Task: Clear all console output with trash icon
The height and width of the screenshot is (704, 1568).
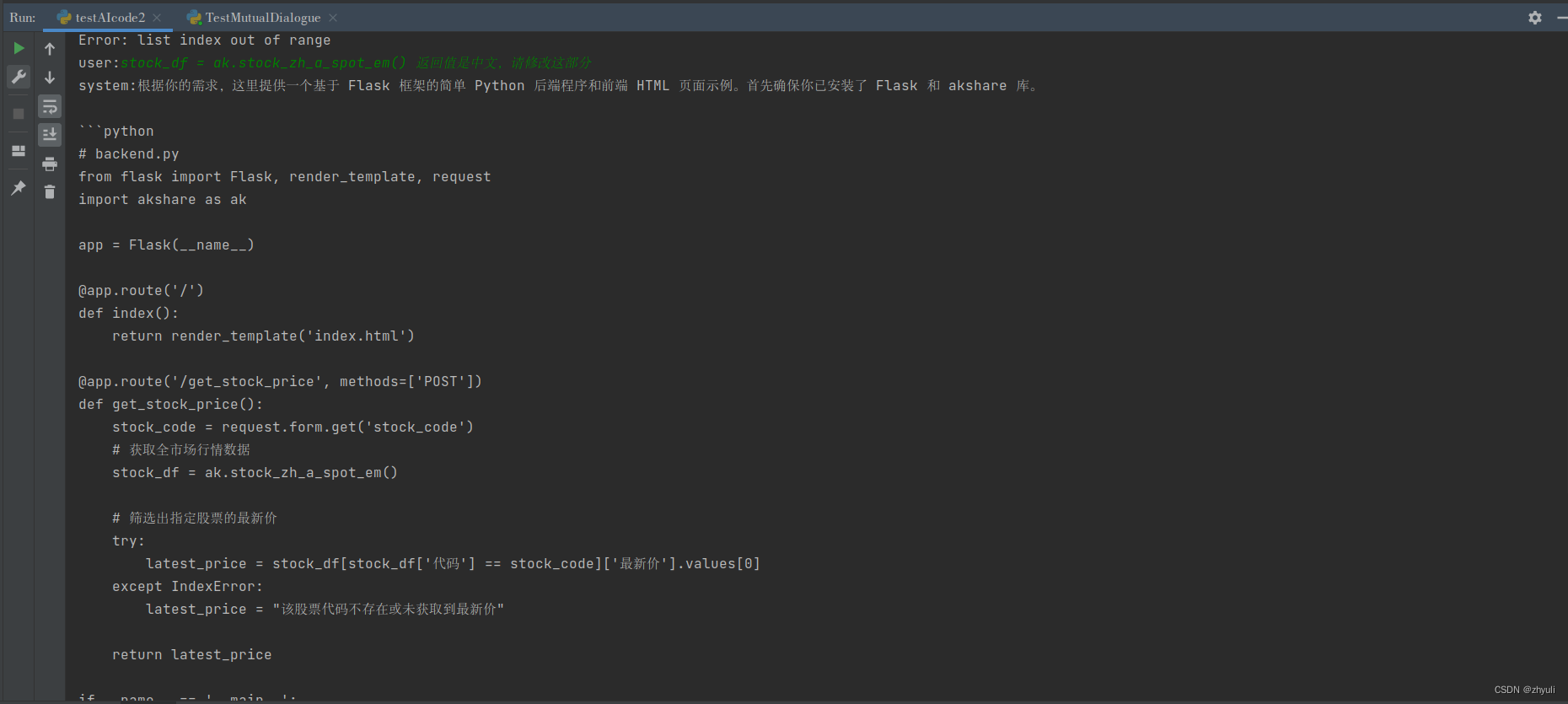Action: click(x=50, y=192)
